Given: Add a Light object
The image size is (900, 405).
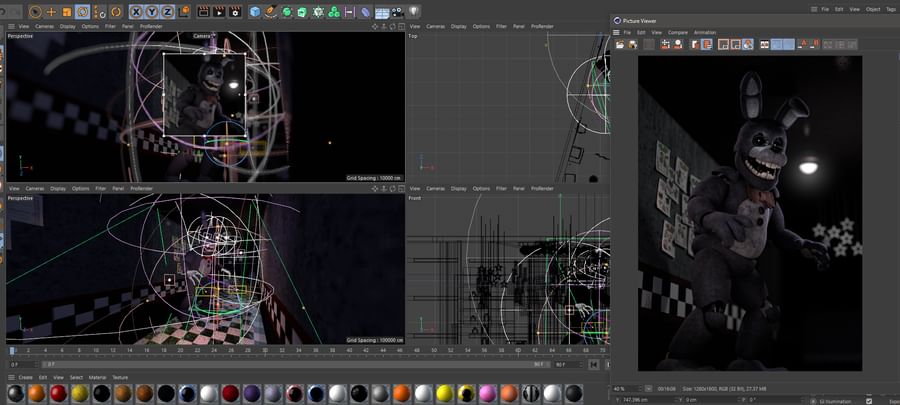Looking at the screenshot, I should tap(413, 11).
